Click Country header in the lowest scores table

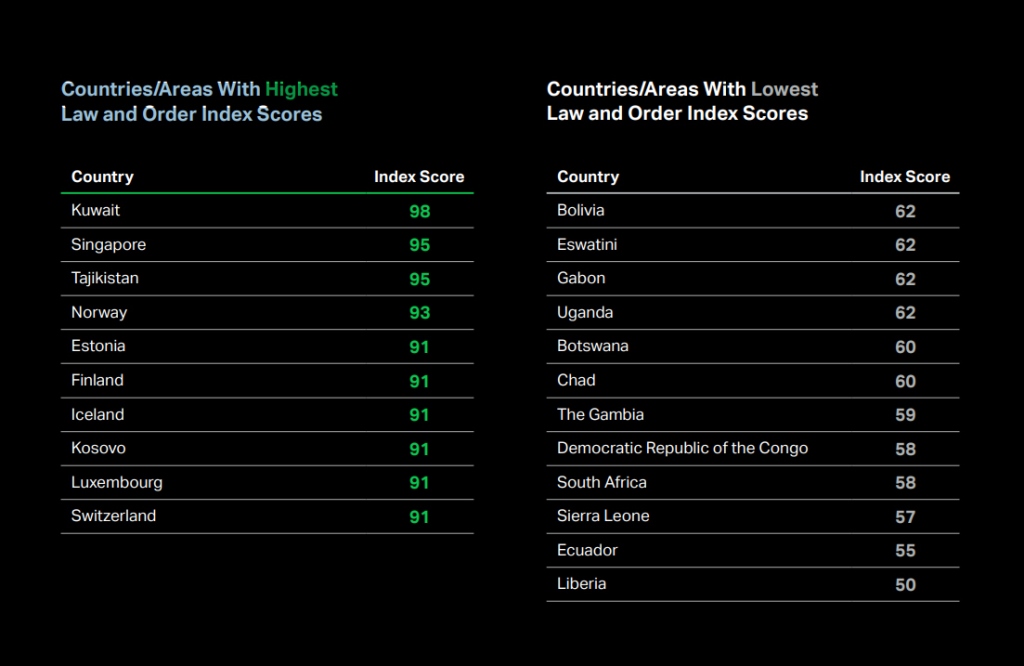588,177
